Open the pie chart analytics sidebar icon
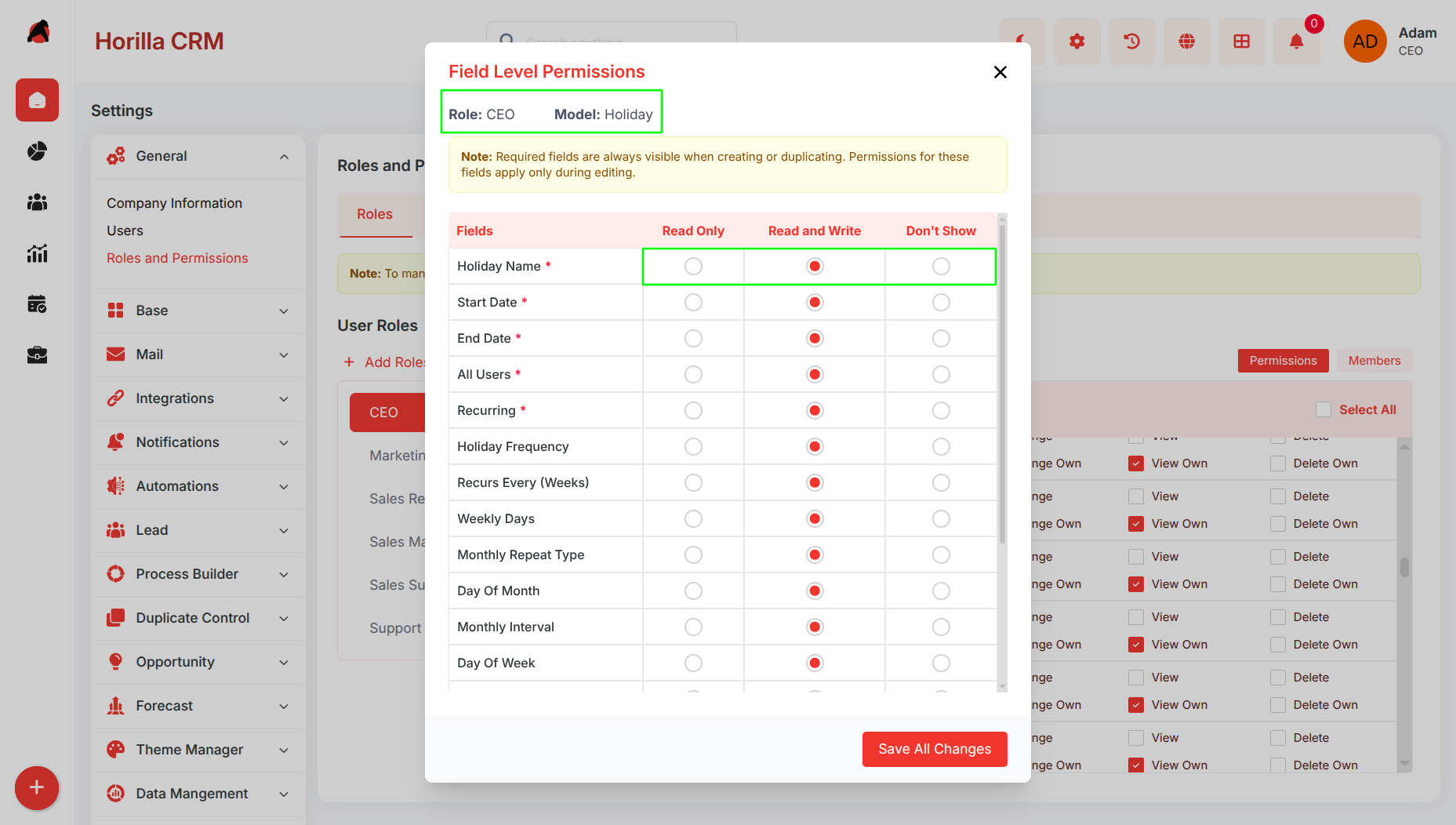Screen dimensions: 1456x825 [37, 151]
